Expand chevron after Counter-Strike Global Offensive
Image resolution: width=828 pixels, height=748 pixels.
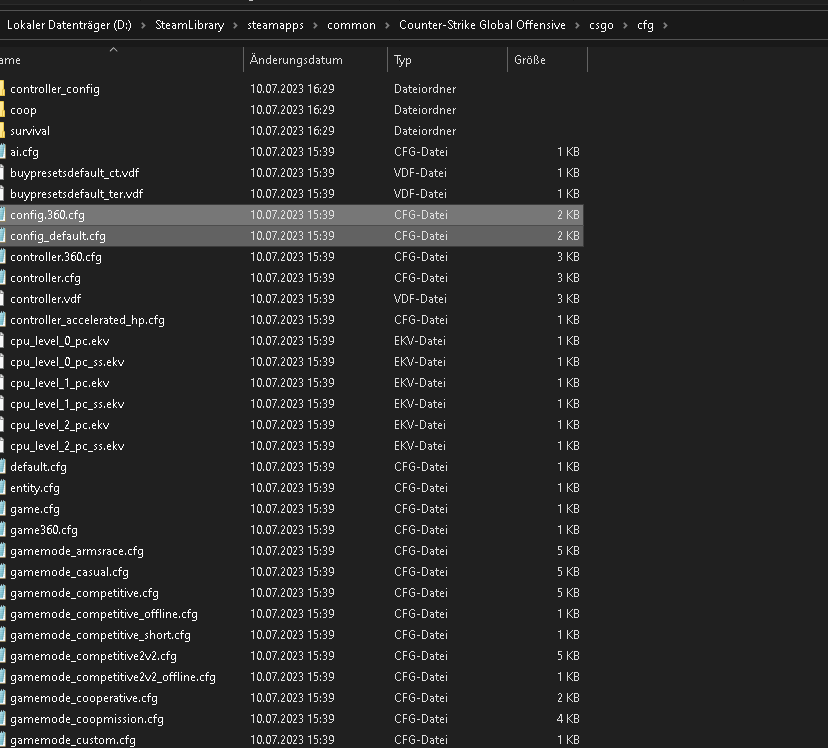[577, 25]
